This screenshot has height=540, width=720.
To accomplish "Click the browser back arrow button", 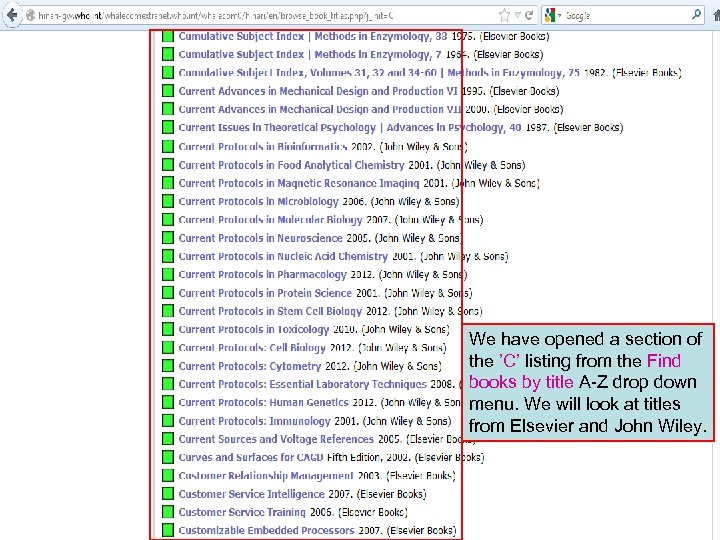I will (x=11, y=15).
